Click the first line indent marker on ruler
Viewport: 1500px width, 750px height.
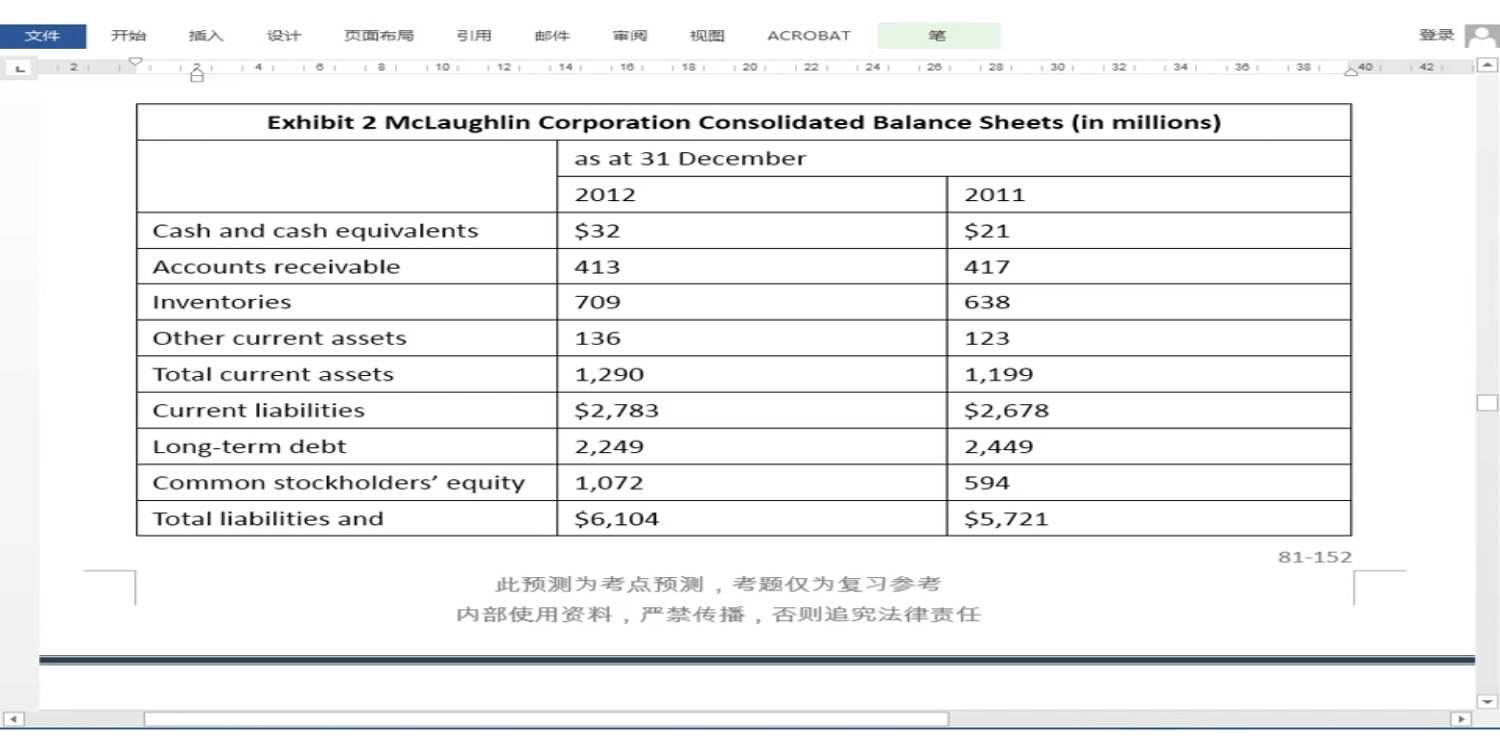tap(136, 63)
